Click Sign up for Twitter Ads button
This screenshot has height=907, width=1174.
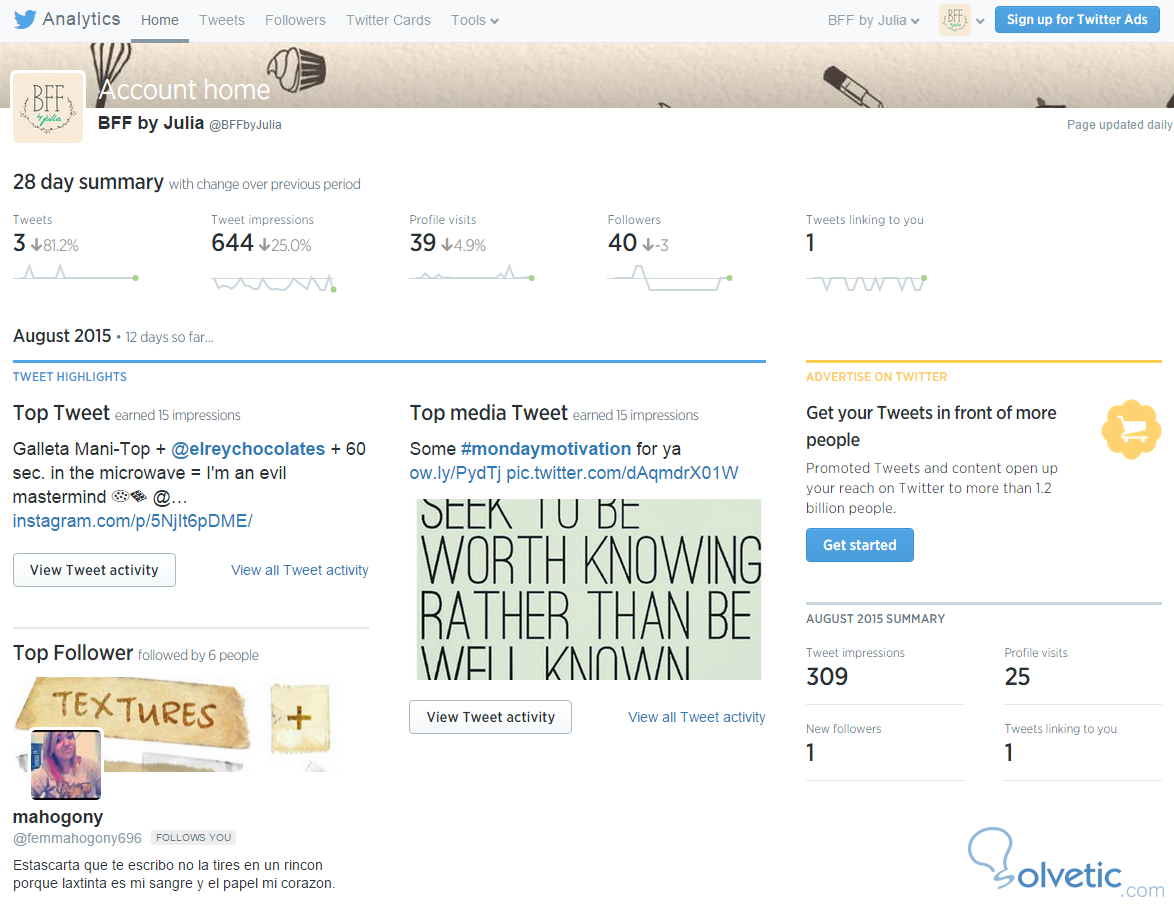point(1077,19)
